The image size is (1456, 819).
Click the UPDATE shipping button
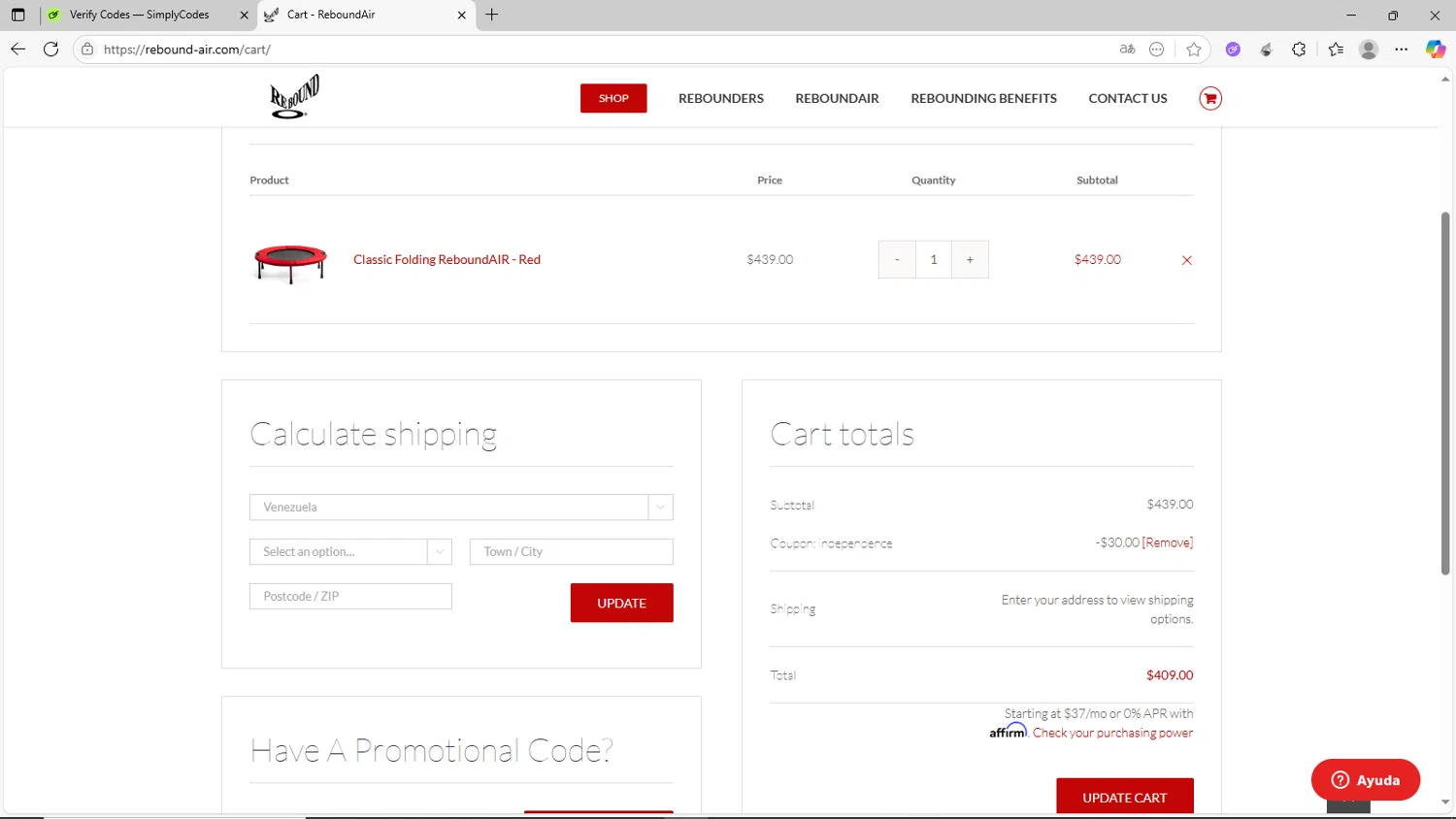click(621, 603)
